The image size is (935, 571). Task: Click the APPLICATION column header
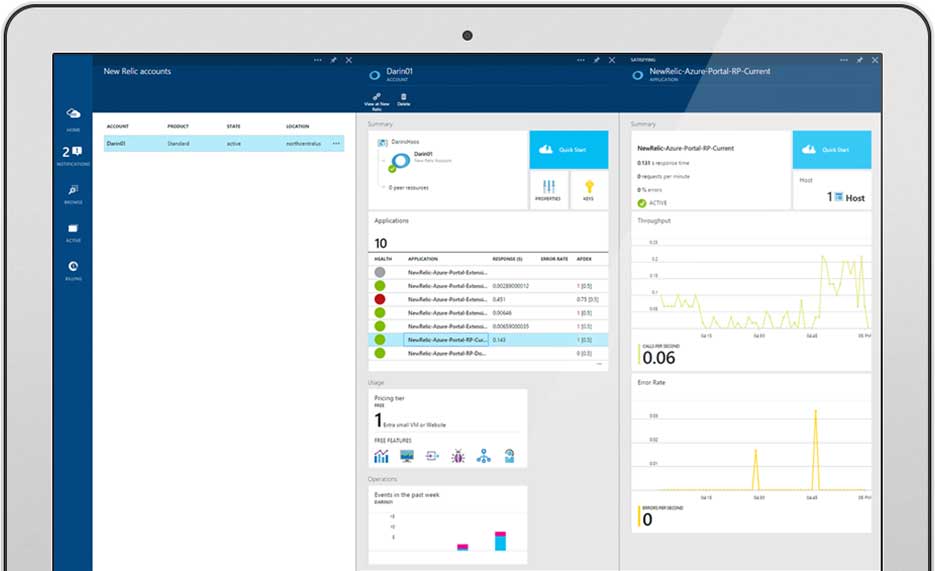click(423, 259)
